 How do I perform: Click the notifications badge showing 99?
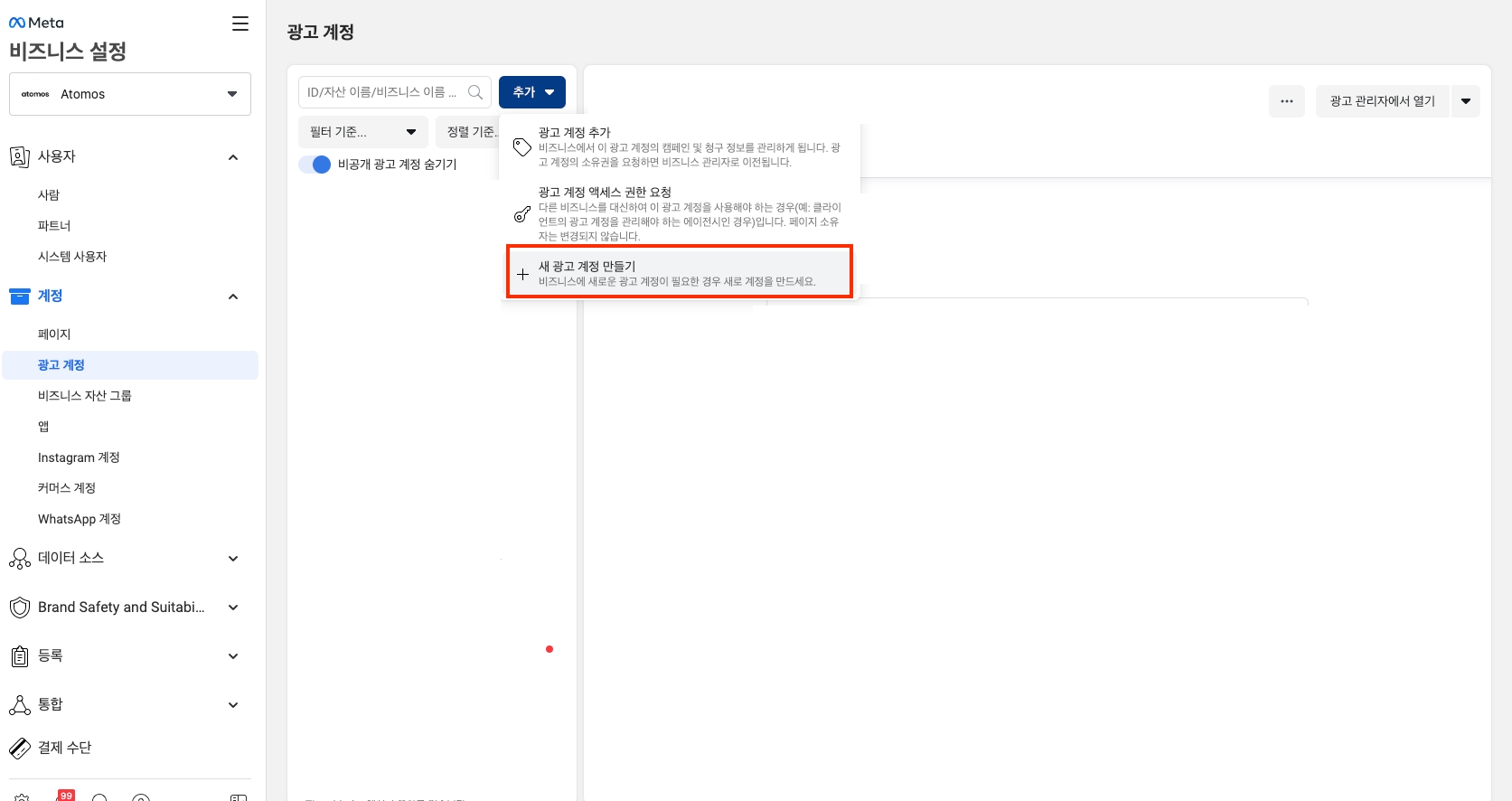[x=66, y=795]
